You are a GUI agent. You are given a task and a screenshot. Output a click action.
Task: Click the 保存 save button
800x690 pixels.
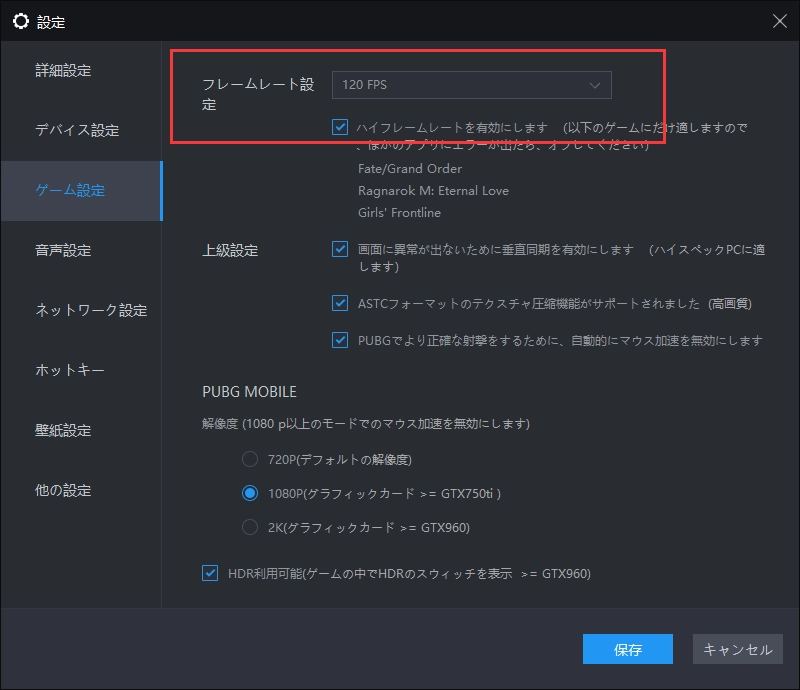coord(628,649)
